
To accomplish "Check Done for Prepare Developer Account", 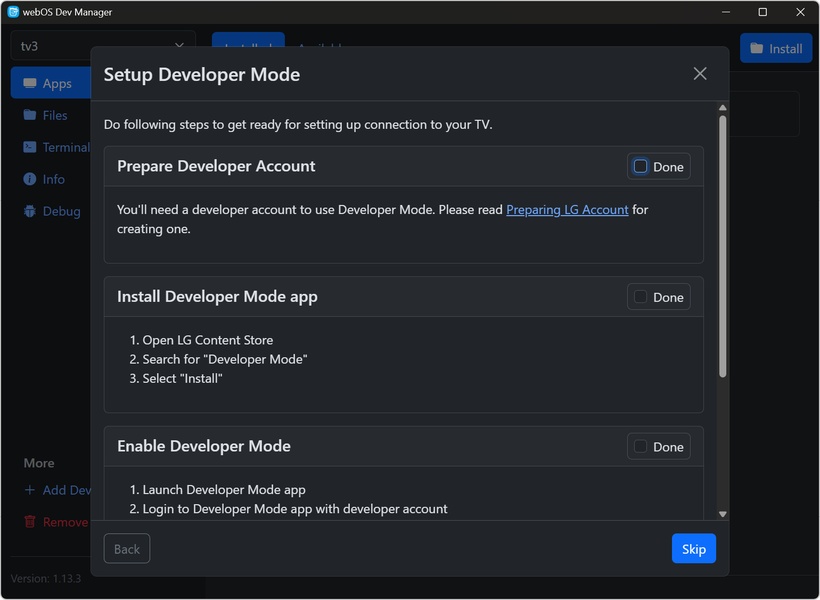I will click(641, 167).
